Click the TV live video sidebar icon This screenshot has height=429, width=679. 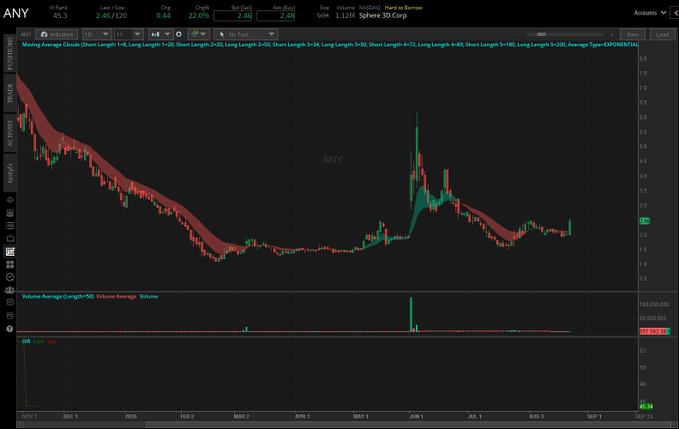click(x=10, y=239)
